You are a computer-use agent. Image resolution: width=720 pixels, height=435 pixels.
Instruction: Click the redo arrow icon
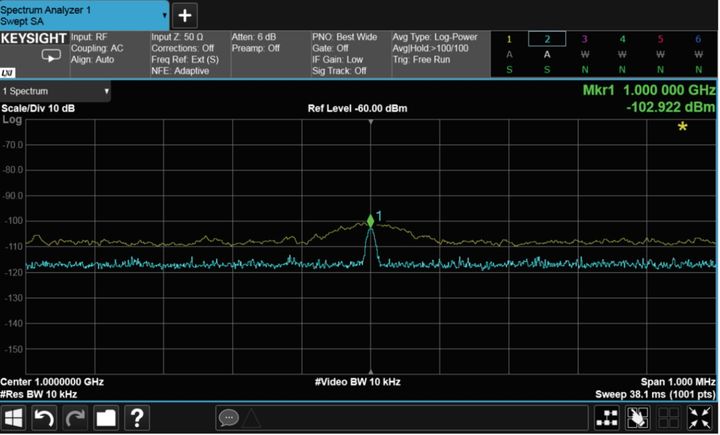click(x=75, y=418)
